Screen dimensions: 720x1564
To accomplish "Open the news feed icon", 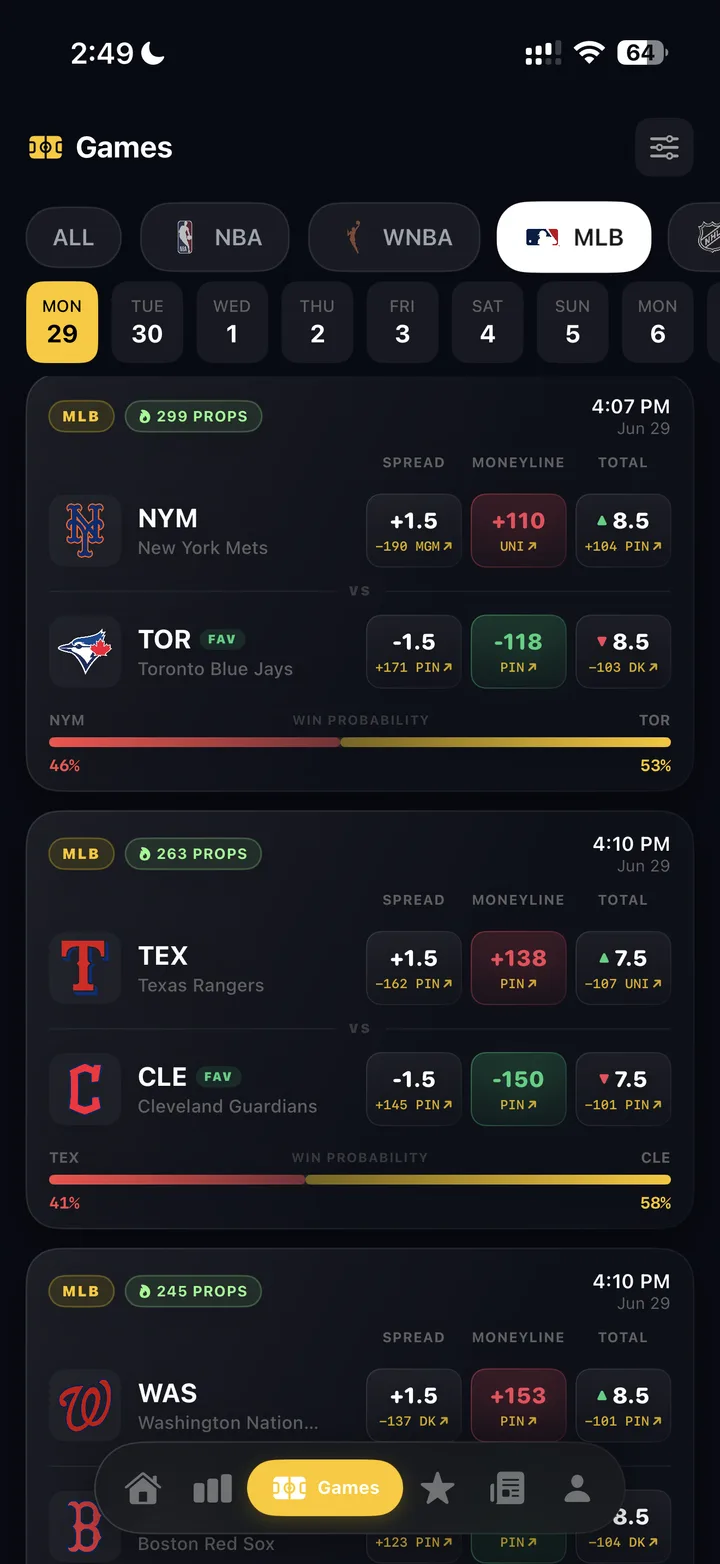I will tap(507, 1489).
